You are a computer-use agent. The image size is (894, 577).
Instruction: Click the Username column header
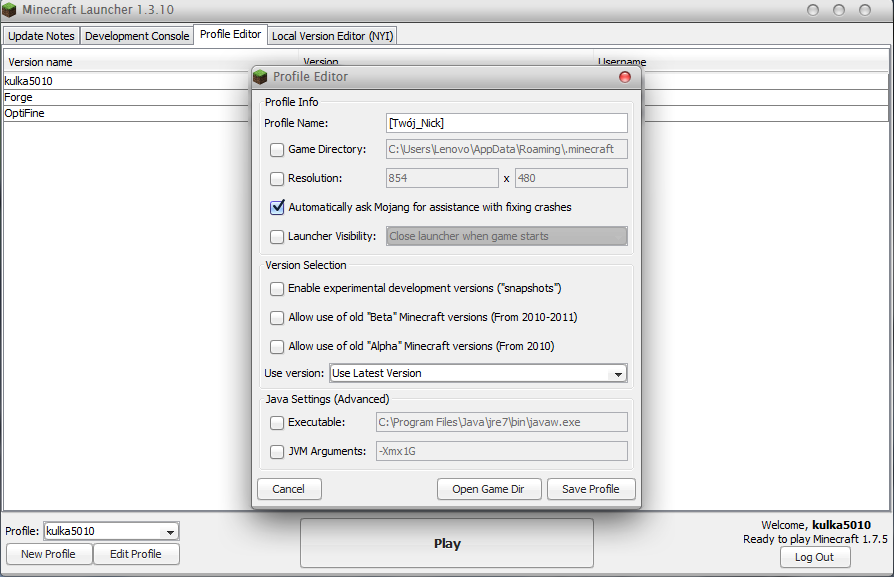pyautogui.click(x=741, y=62)
